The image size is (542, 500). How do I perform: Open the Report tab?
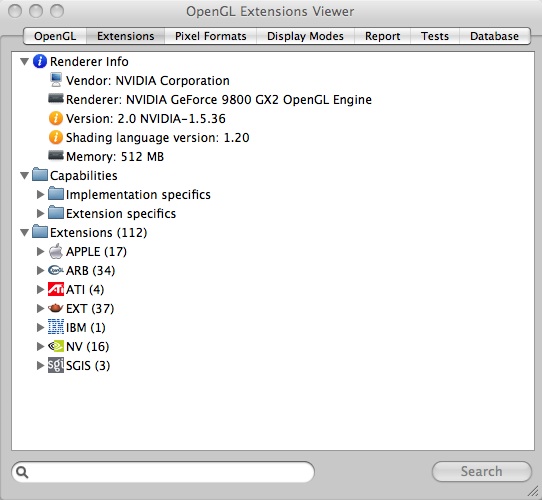[382, 36]
